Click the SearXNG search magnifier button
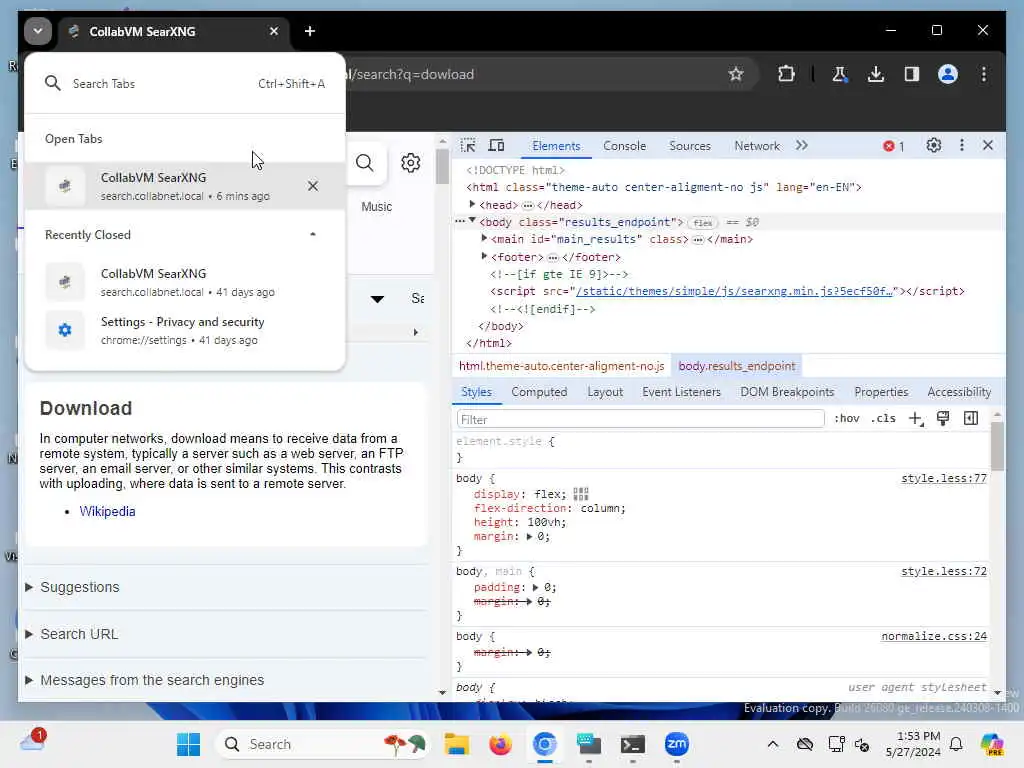The width and height of the screenshot is (1024, 768). point(364,163)
